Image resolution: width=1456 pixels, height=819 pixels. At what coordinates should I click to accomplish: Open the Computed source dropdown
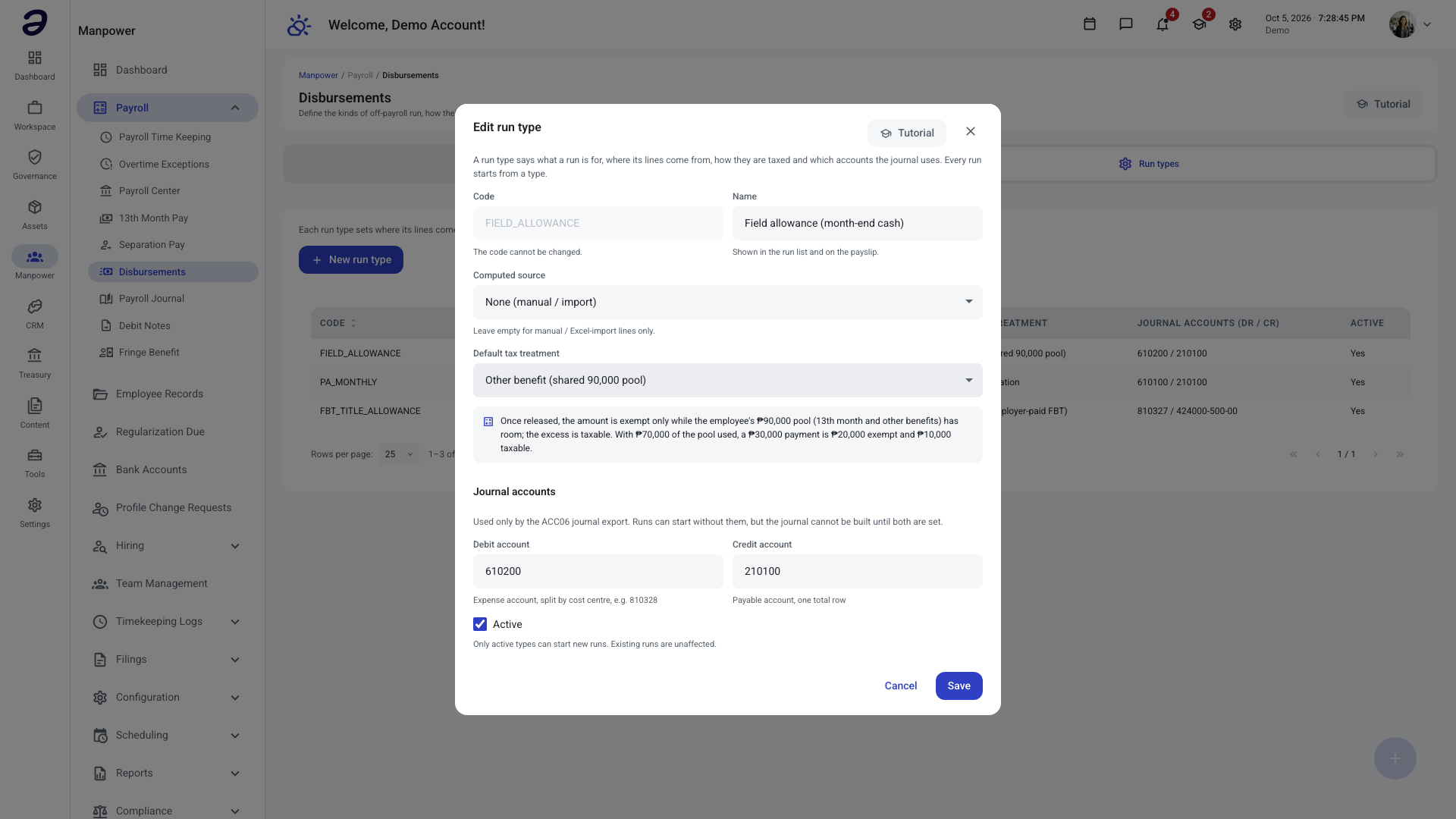pos(728,302)
